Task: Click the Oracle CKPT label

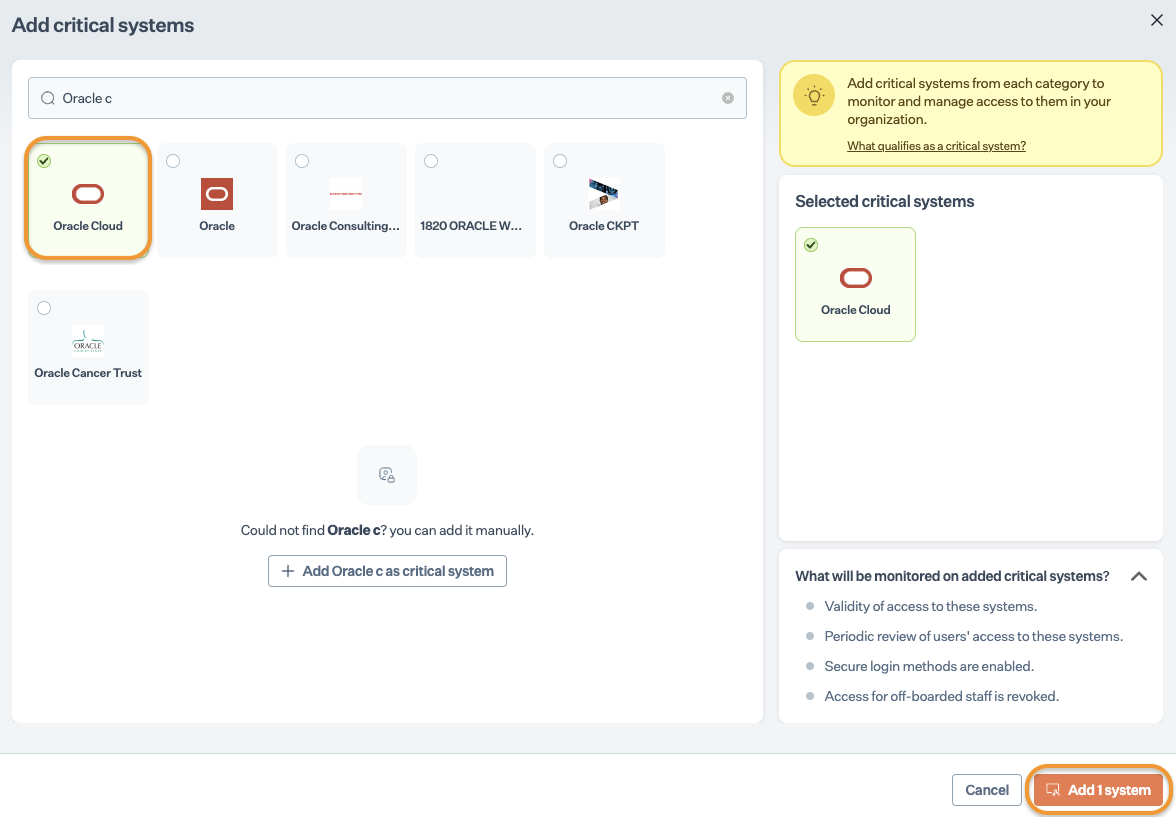Action: coord(604,226)
